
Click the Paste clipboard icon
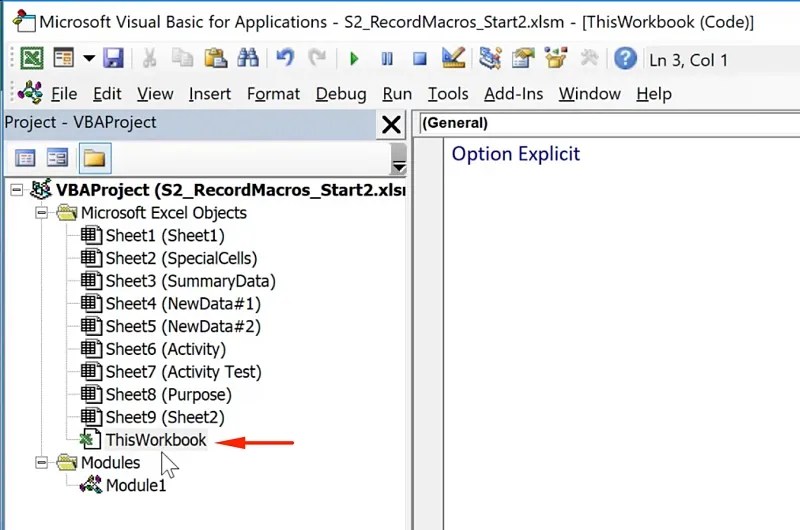[216, 59]
